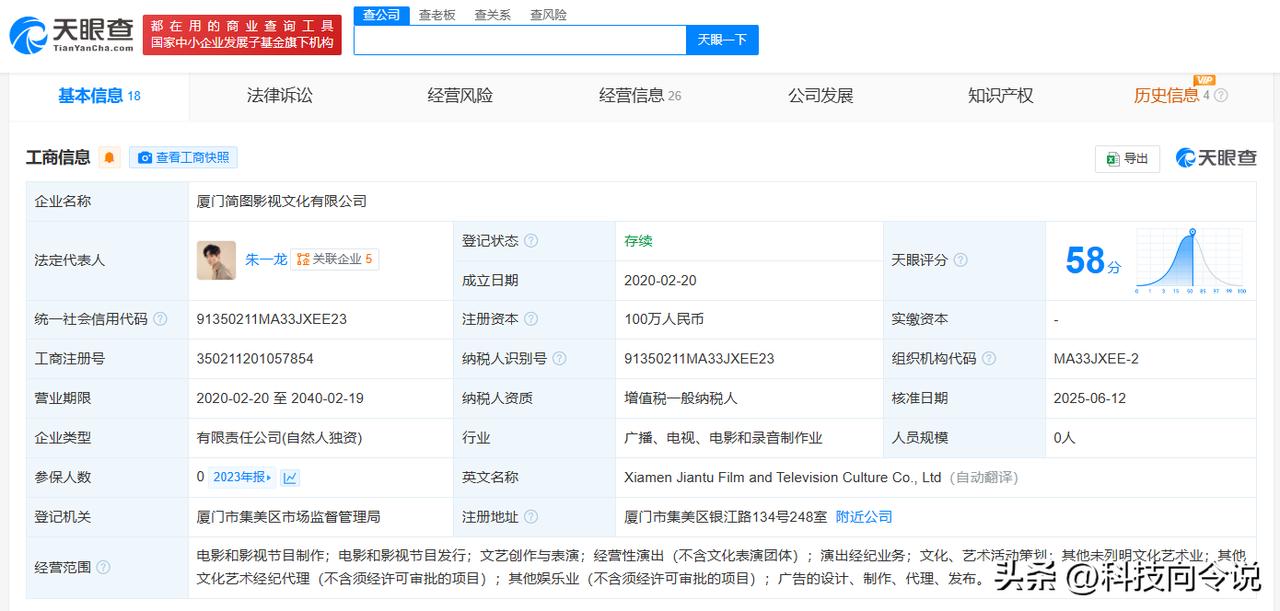
Task: Open the 历史信息 VIP tab
Action: pyautogui.click(x=1172, y=96)
